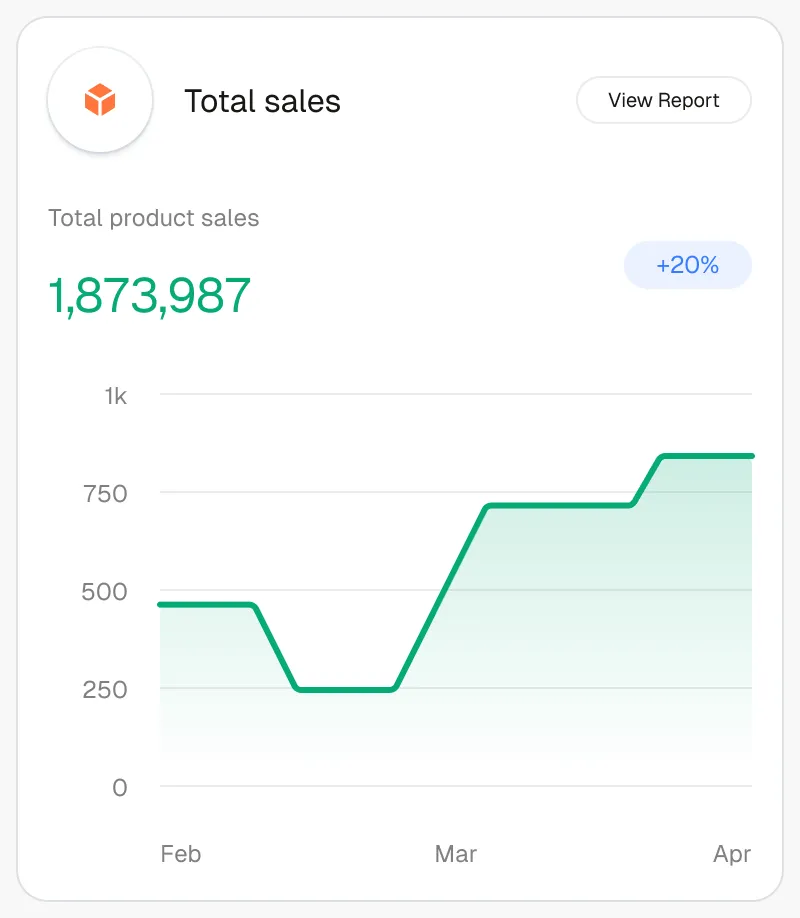This screenshot has height=918, width=800.
Task: Click the 1k y-axis label
Action: (x=116, y=396)
